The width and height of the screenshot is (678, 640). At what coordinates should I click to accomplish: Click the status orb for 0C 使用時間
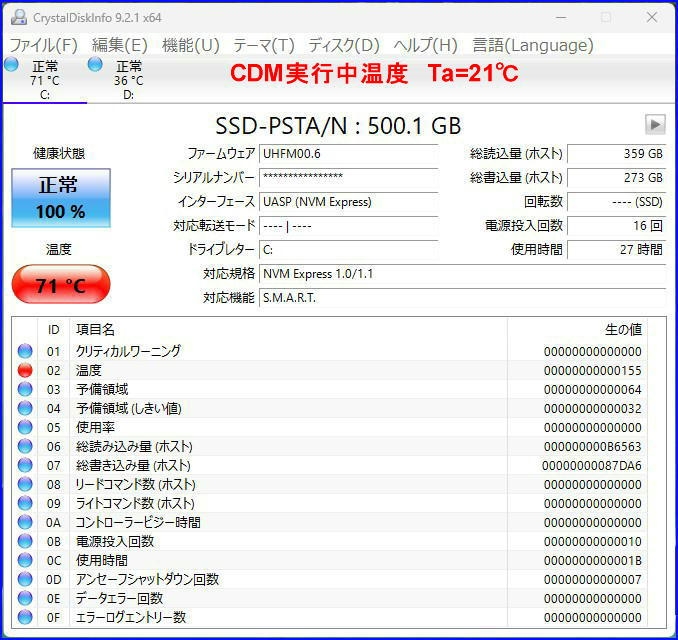point(25,560)
